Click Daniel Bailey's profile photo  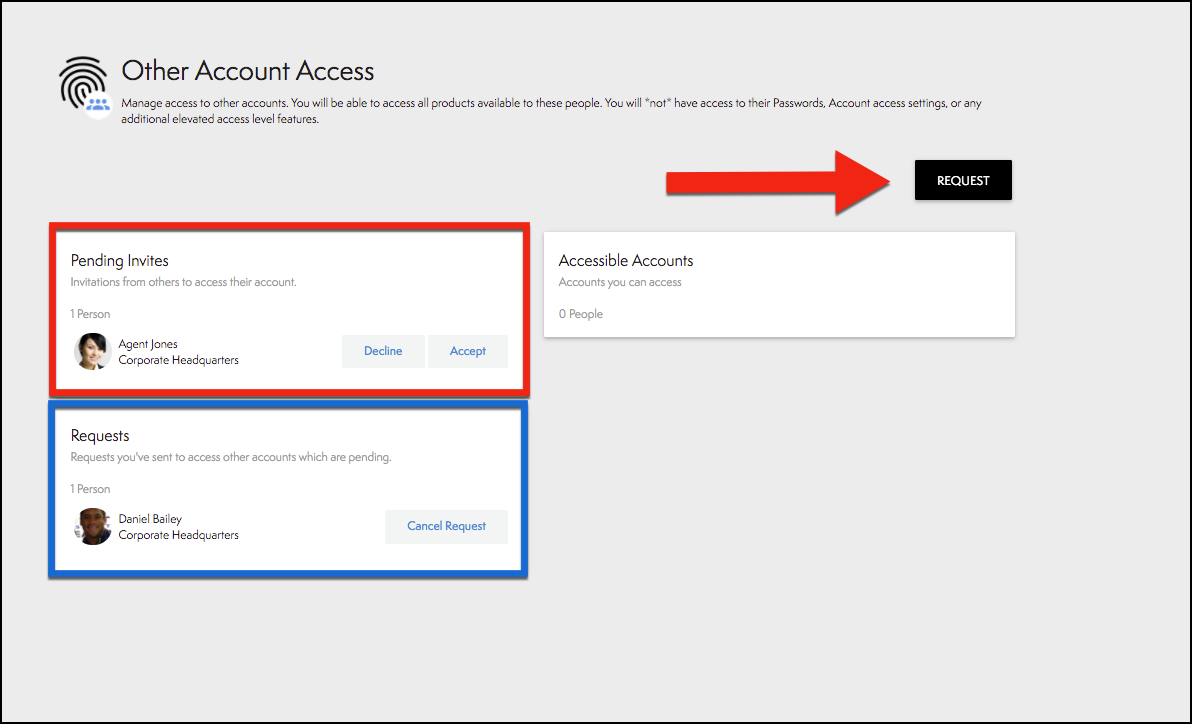94,526
